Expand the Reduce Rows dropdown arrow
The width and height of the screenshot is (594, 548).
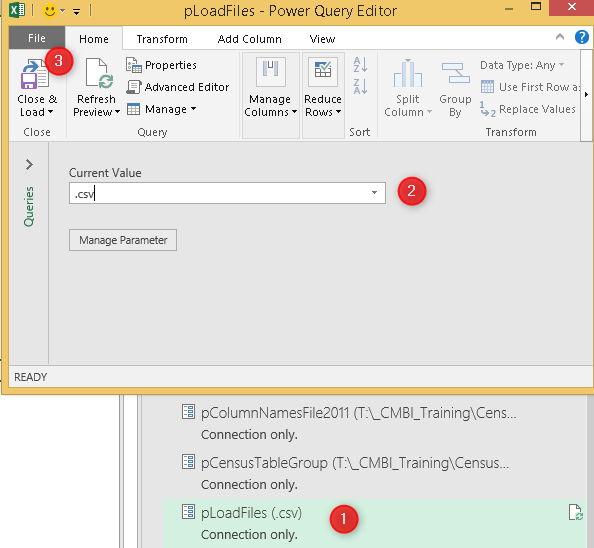tap(338, 112)
